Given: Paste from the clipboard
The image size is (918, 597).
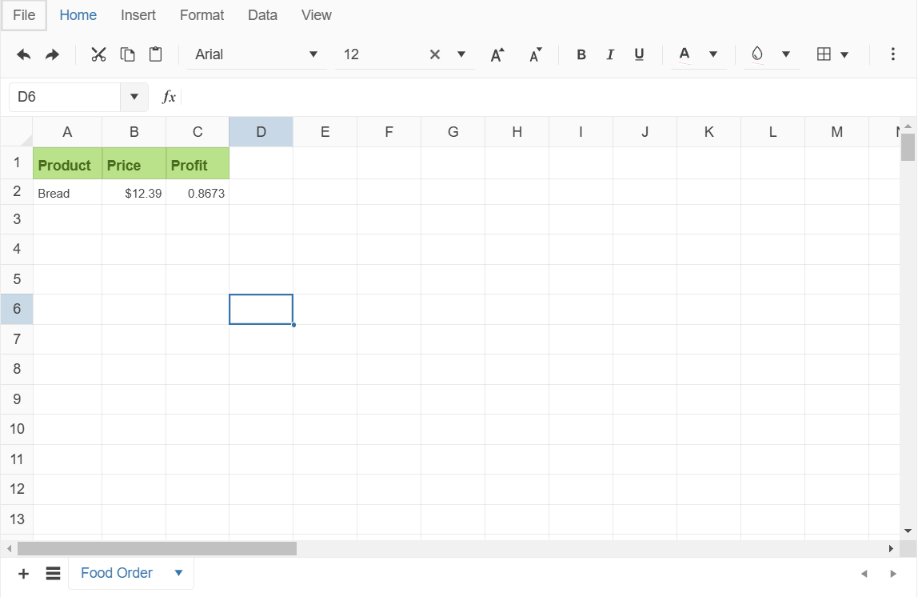Looking at the screenshot, I should click(x=155, y=55).
